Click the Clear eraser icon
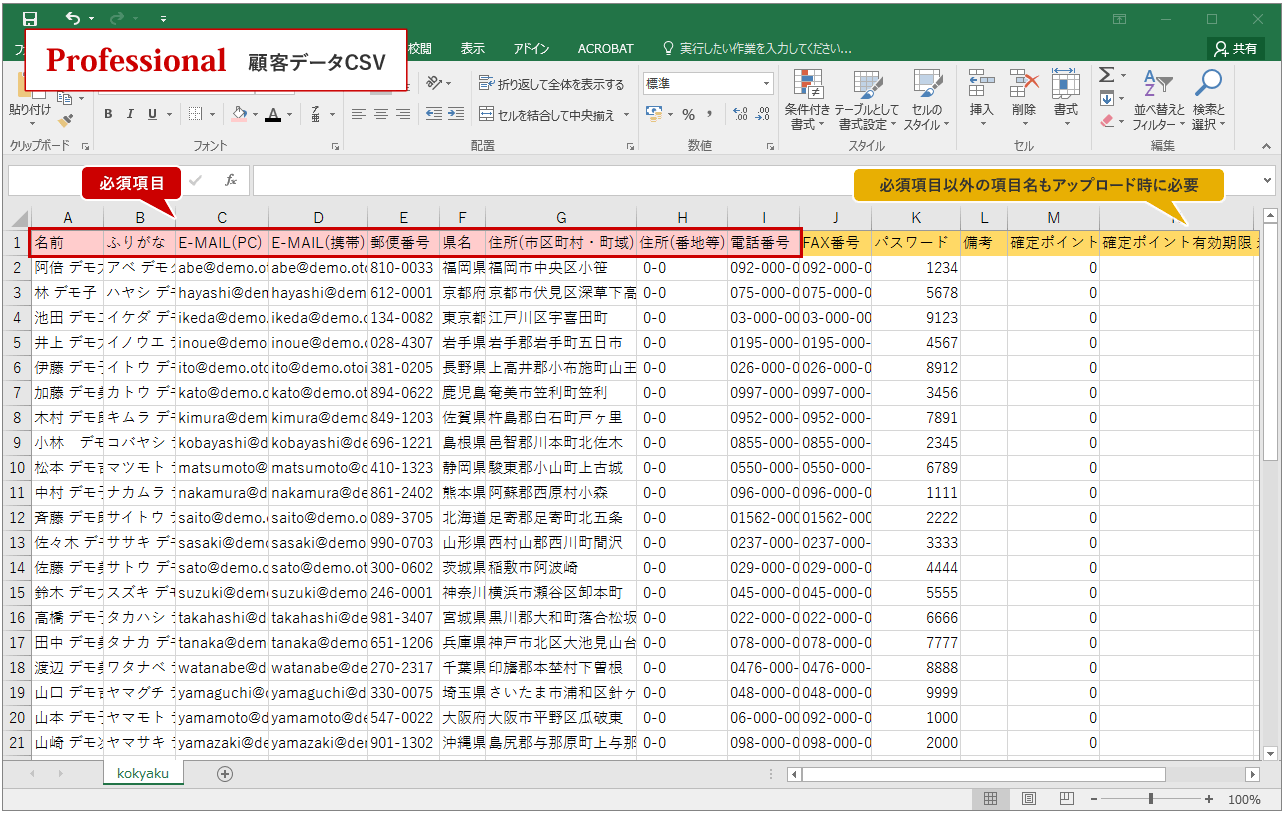This screenshot has width=1286, height=815. 1106,121
